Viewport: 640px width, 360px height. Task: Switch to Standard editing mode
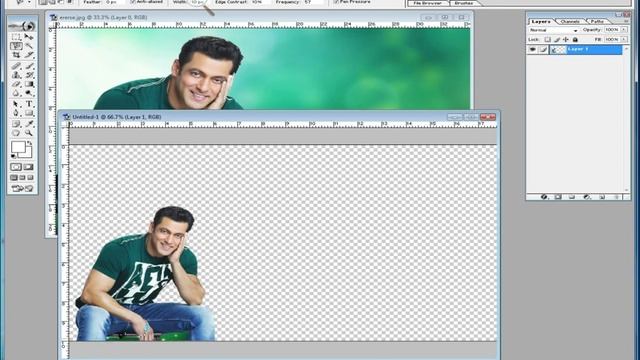(16, 167)
